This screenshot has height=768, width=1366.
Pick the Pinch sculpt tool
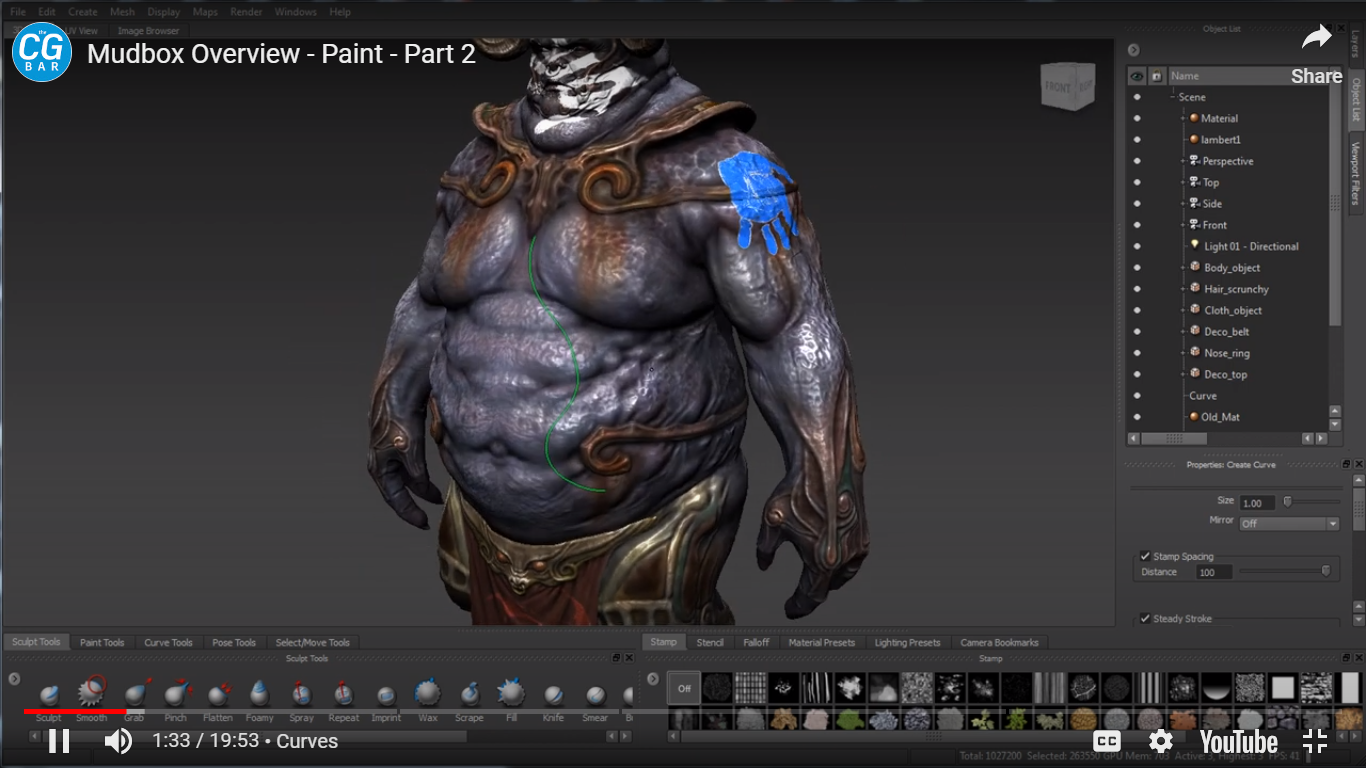click(x=176, y=693)
